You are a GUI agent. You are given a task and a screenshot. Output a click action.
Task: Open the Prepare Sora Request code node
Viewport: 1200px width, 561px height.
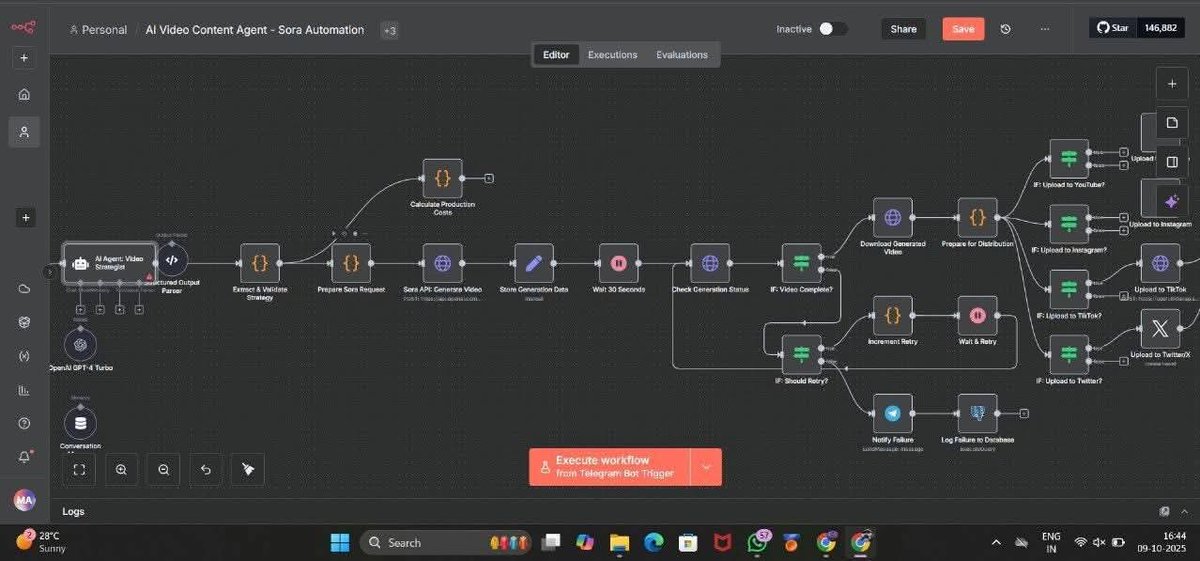click(351, 263)
